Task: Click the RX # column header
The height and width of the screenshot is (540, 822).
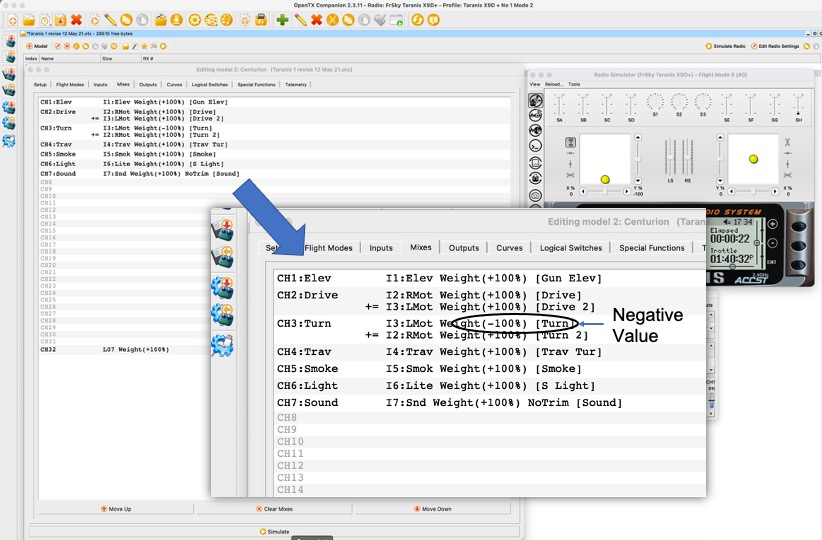Action: [x=148, y=59]
